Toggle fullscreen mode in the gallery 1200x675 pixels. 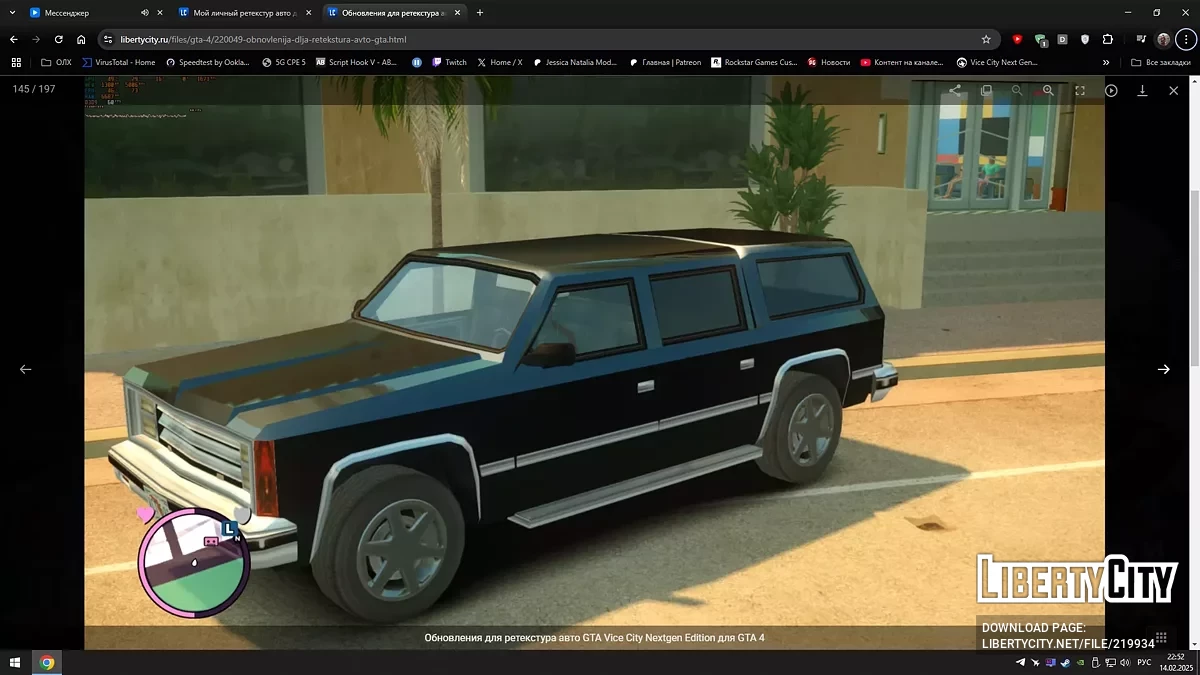point(1080,90)
